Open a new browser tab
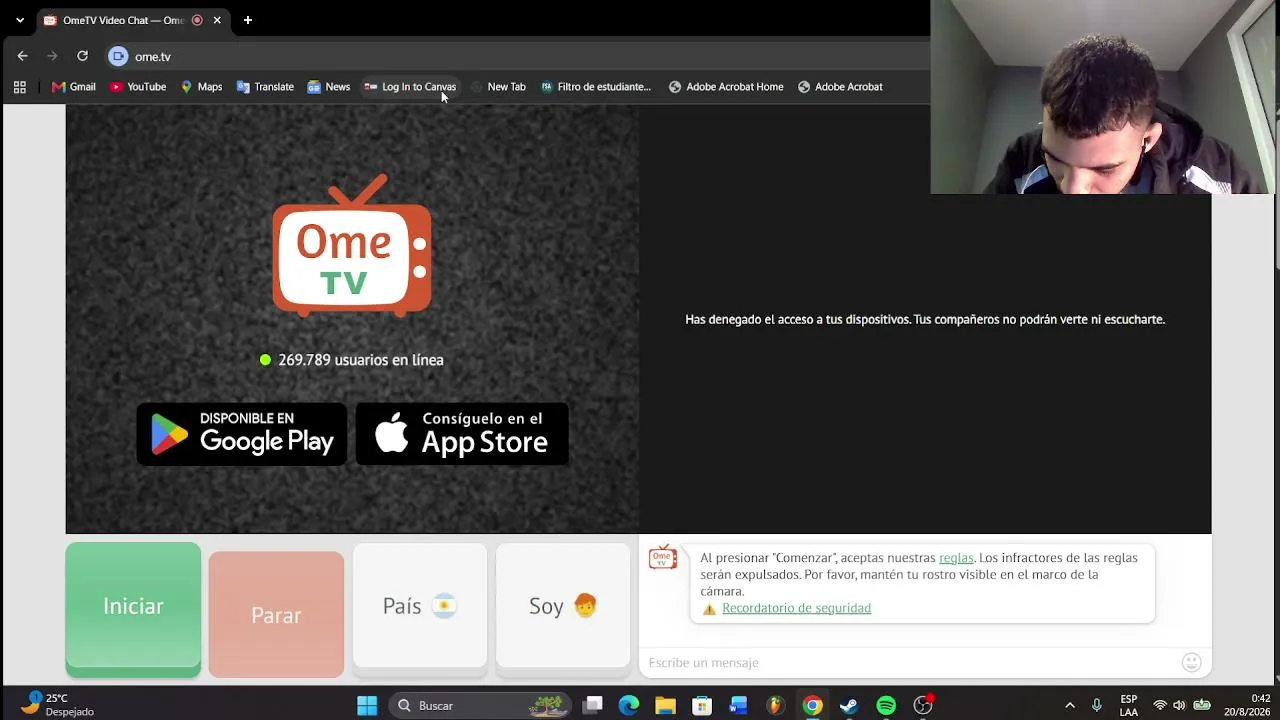1280x720 pixels. pos(248,20)
